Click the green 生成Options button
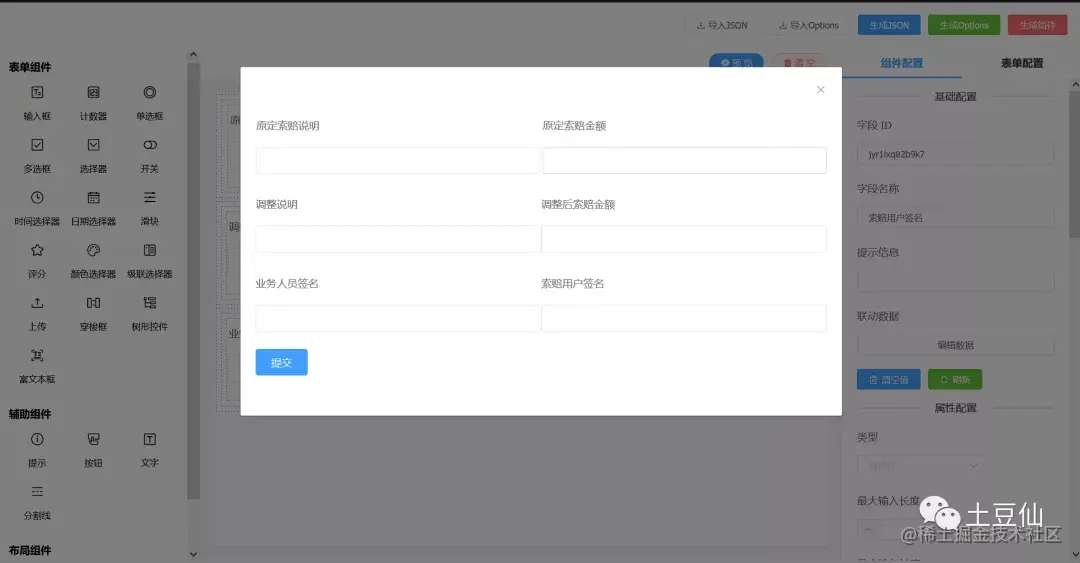The image size is (1080, 563). coord(964,25)
